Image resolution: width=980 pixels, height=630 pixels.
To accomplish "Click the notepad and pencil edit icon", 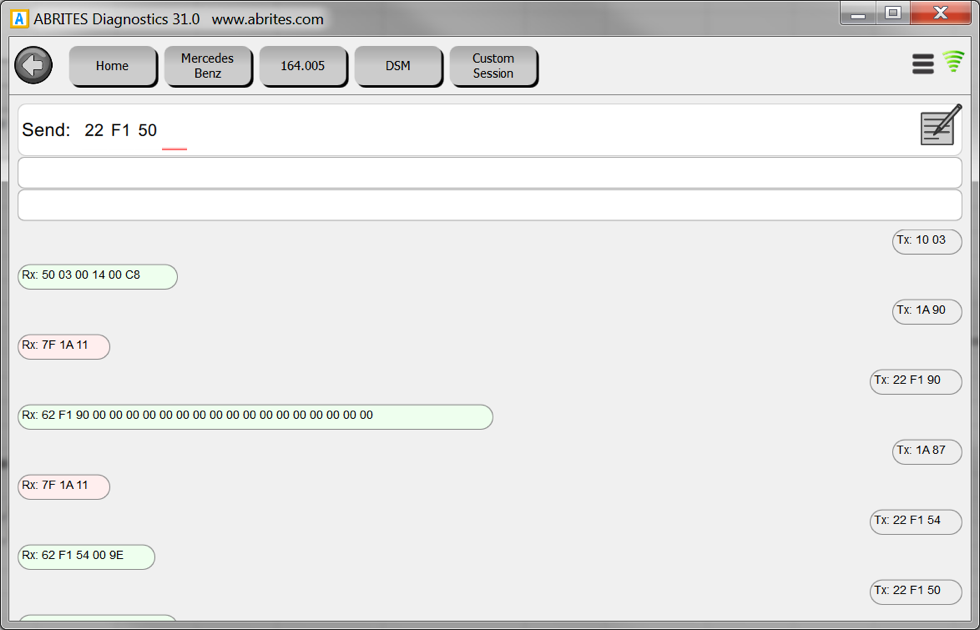I will 941,125.
